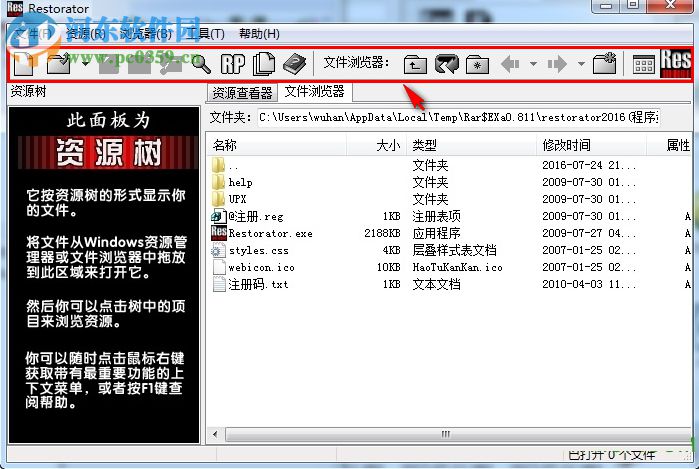Select the UPX folder icon
The image size is (699, 469).
[x=218, y=199]
